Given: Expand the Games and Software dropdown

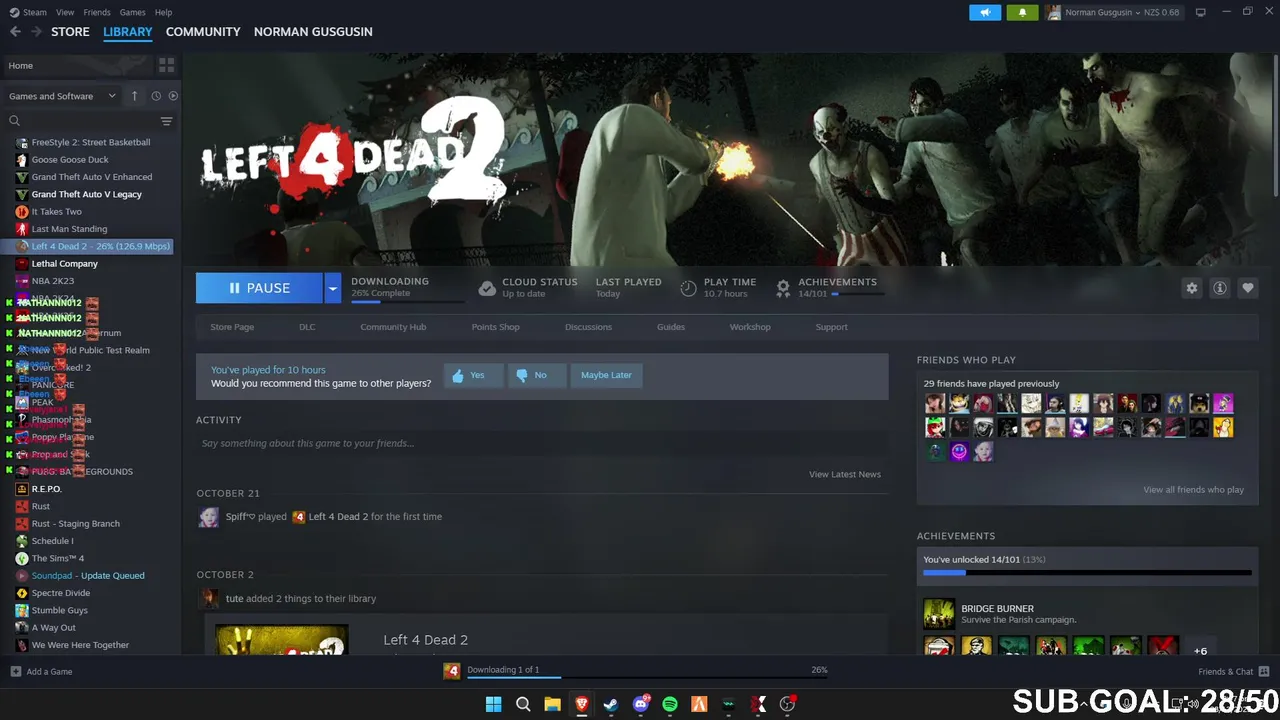Looking at the screenshot, I should 62,96.
